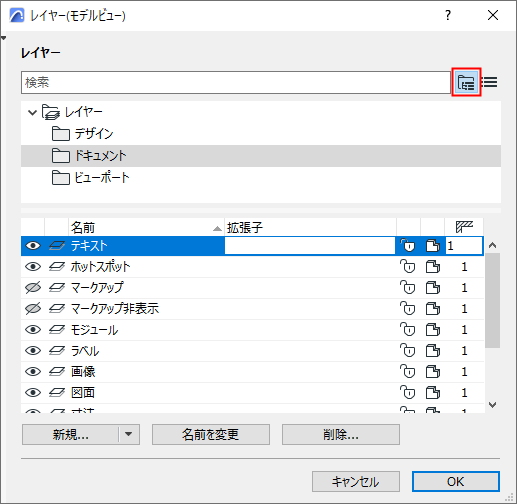Click solid/wireframe icon on ラベル layer
This screenshot has height=504, width=517.
pyautogui.click(x=433, y=351)
